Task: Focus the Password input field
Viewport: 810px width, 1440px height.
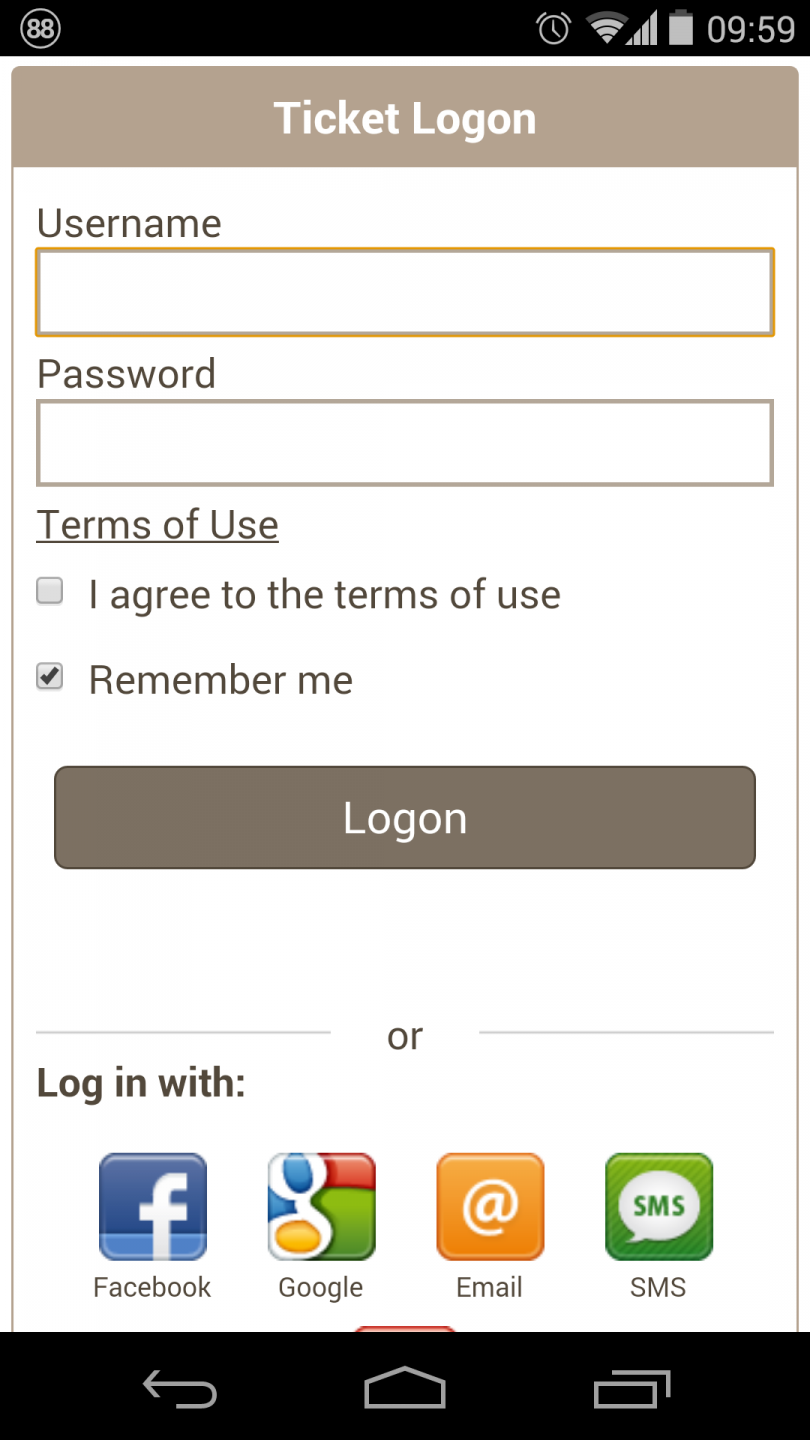Action: click(x=405, y=443)
